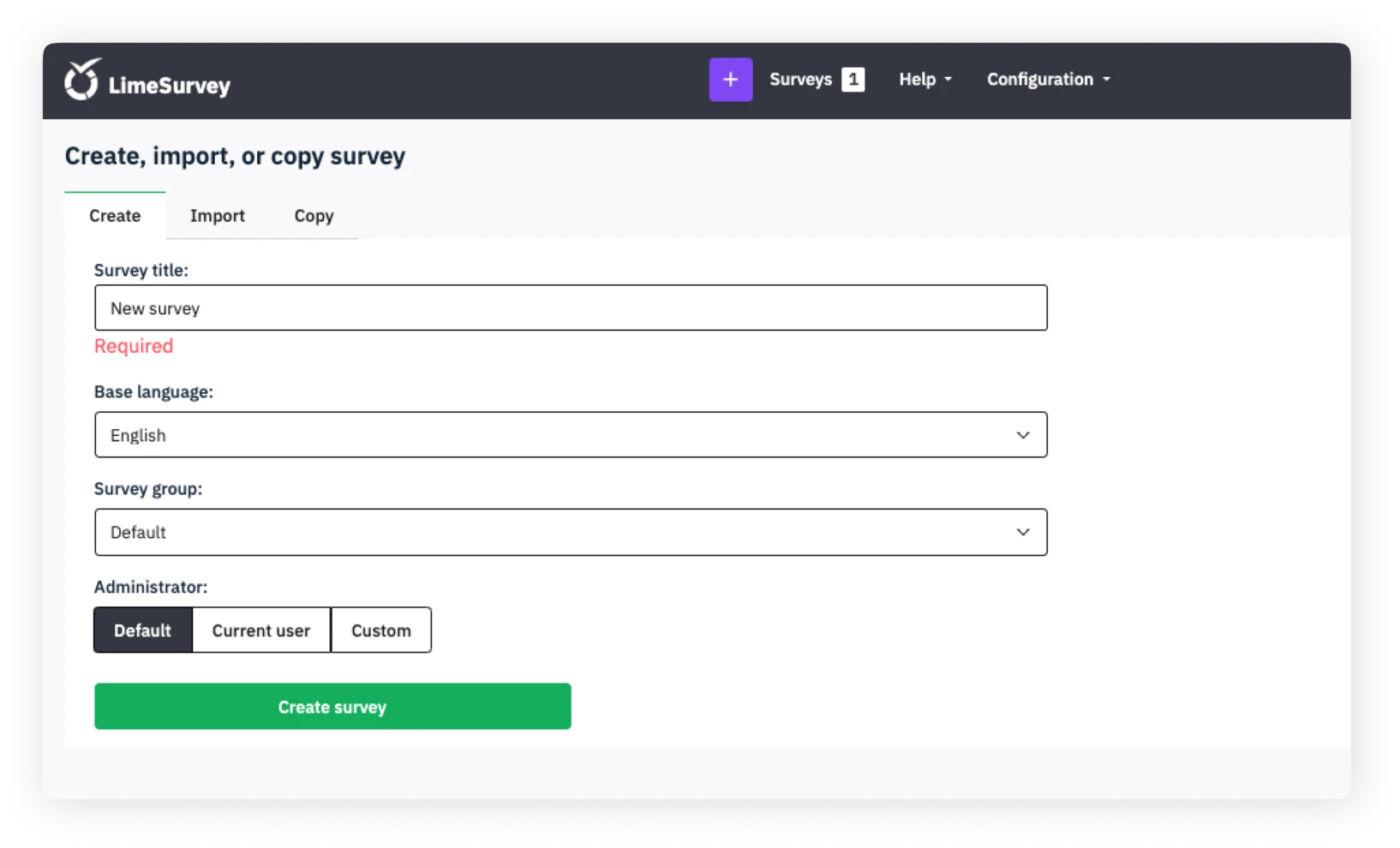Screen dimensions: 1400x848
Task: Open the Help menu
Action: coord(917,80)
